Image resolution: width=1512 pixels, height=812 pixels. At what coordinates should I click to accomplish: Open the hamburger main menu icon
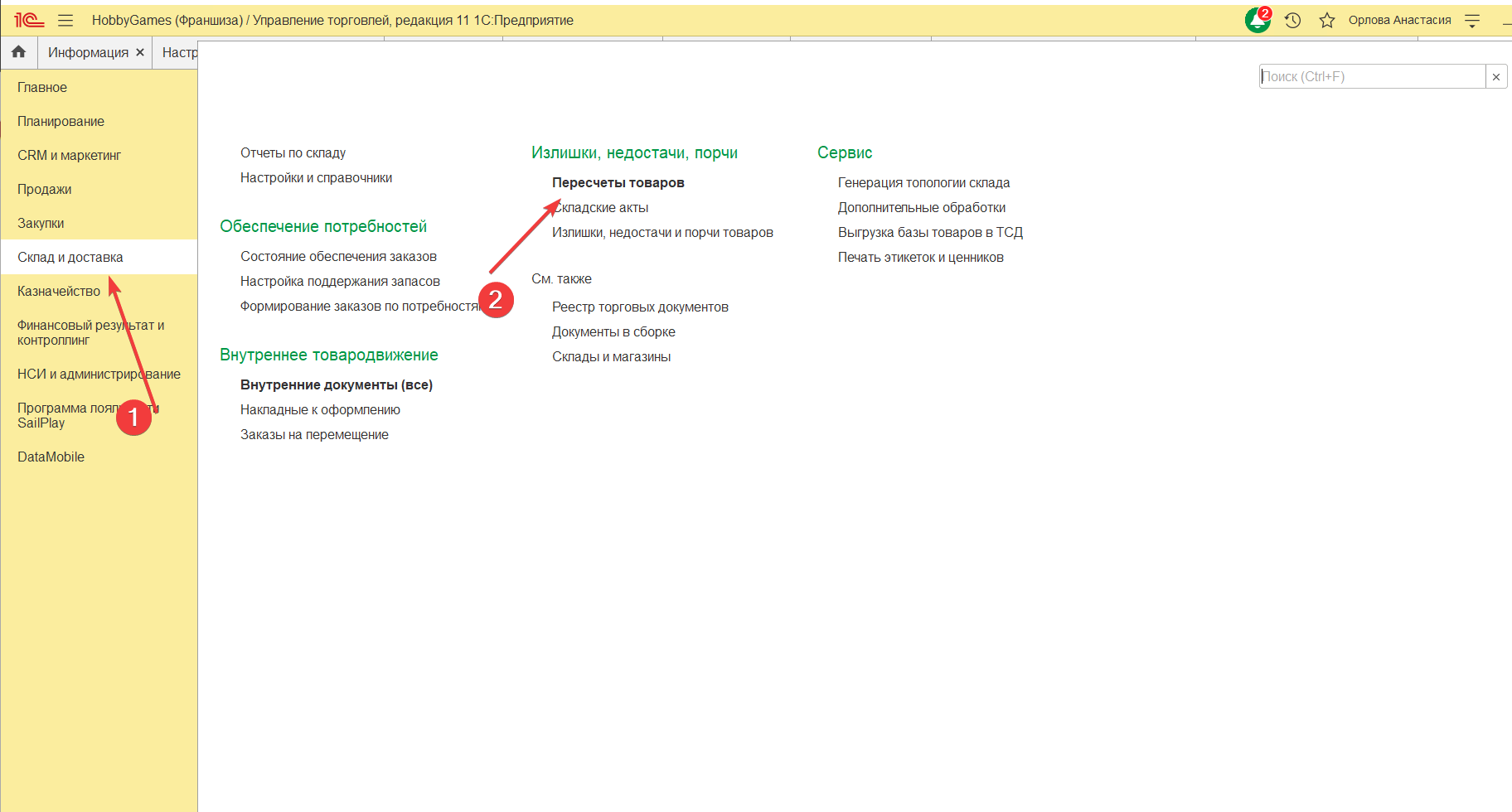pos(65,20)
